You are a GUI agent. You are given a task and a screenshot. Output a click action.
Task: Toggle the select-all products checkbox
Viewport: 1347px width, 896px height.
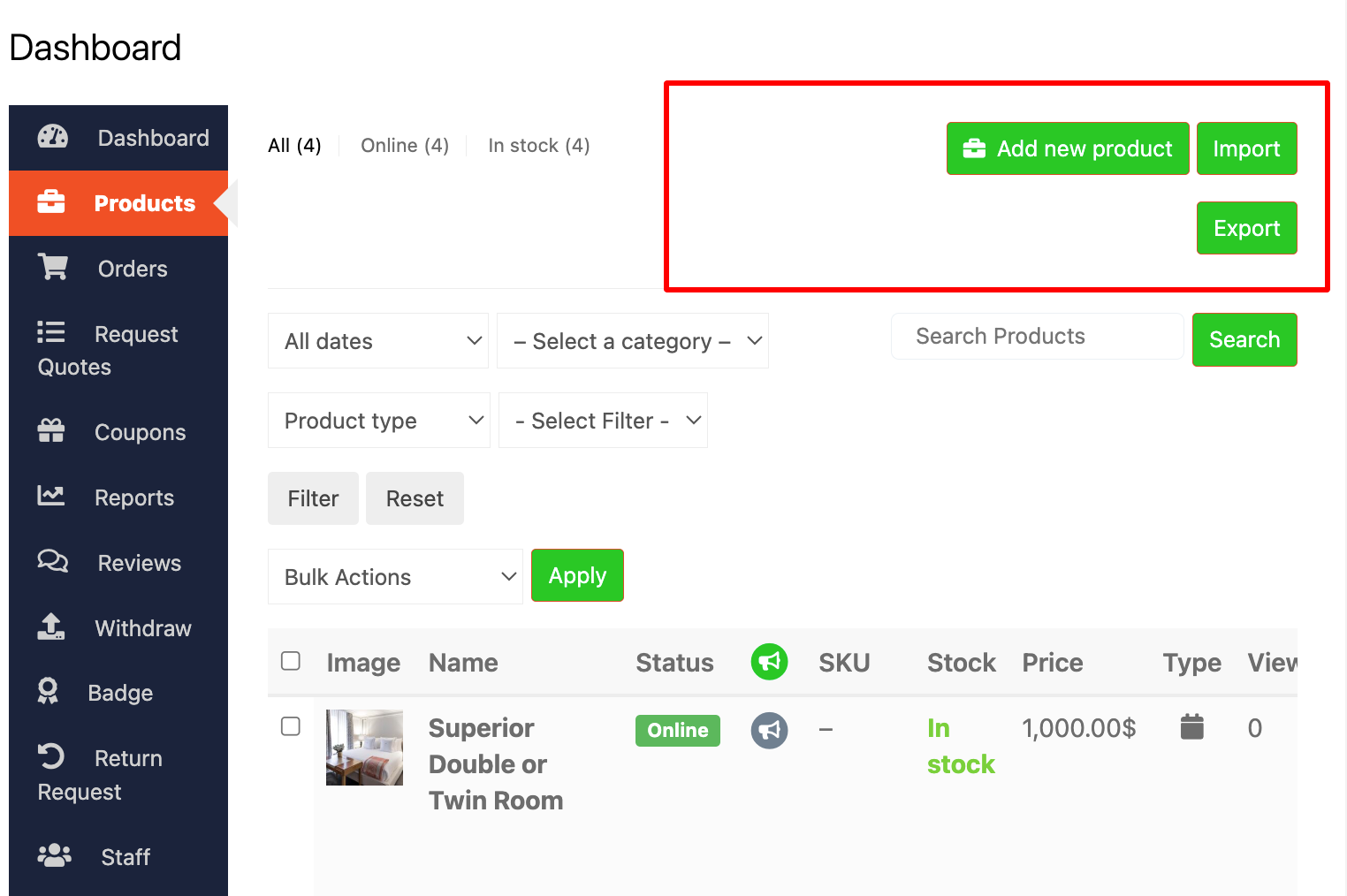pyautogui.click(x=291, y=661)
